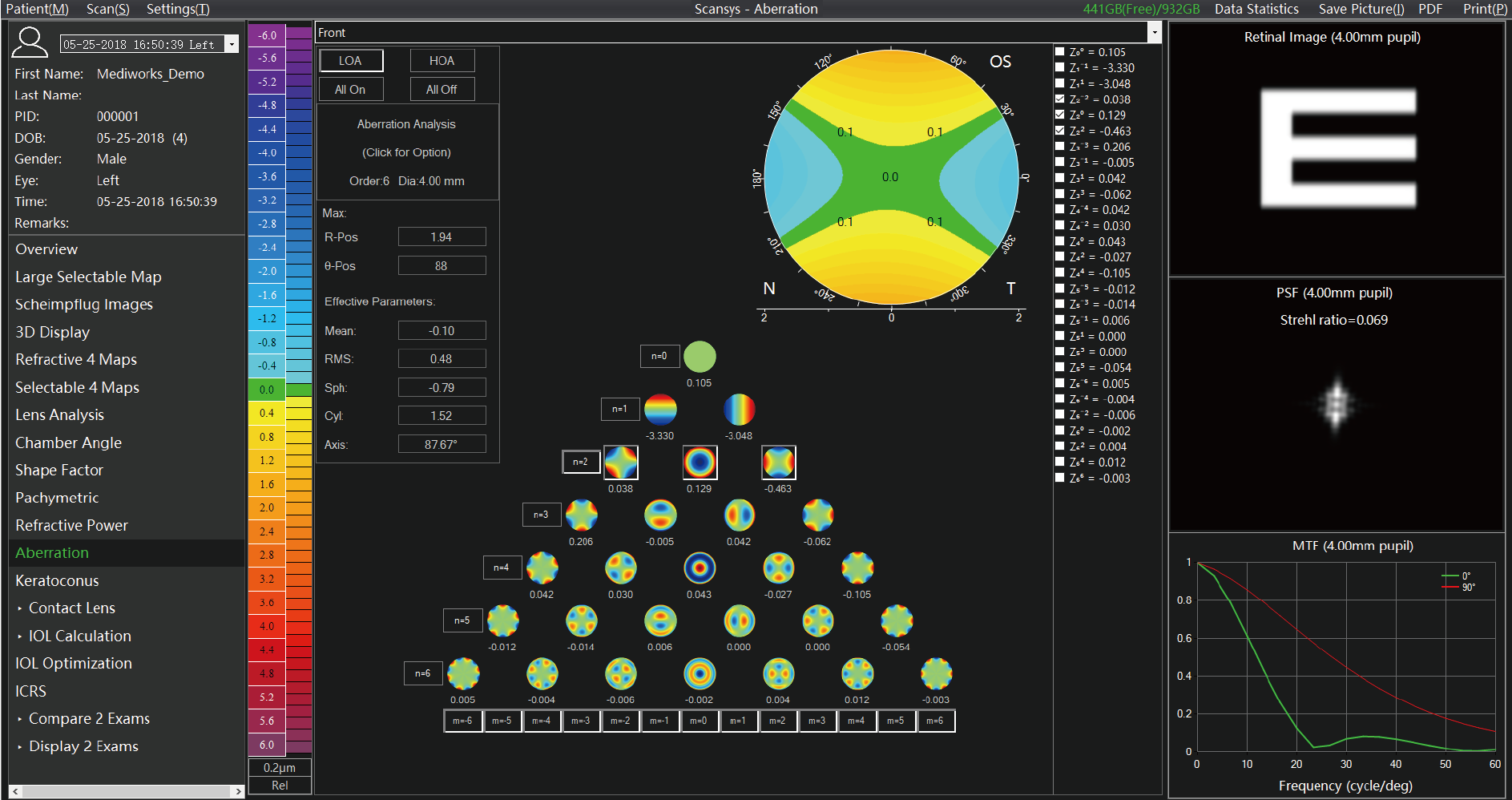Click the All On button
Image resolution: width=1512 pixels, height=800 pixels.
[x=351, y=89]
